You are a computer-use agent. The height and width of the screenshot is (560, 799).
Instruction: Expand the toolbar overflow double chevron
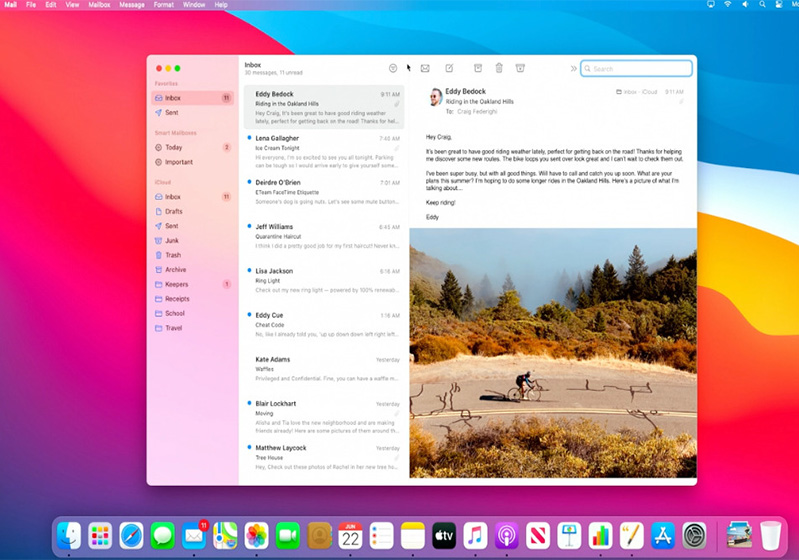573,69
